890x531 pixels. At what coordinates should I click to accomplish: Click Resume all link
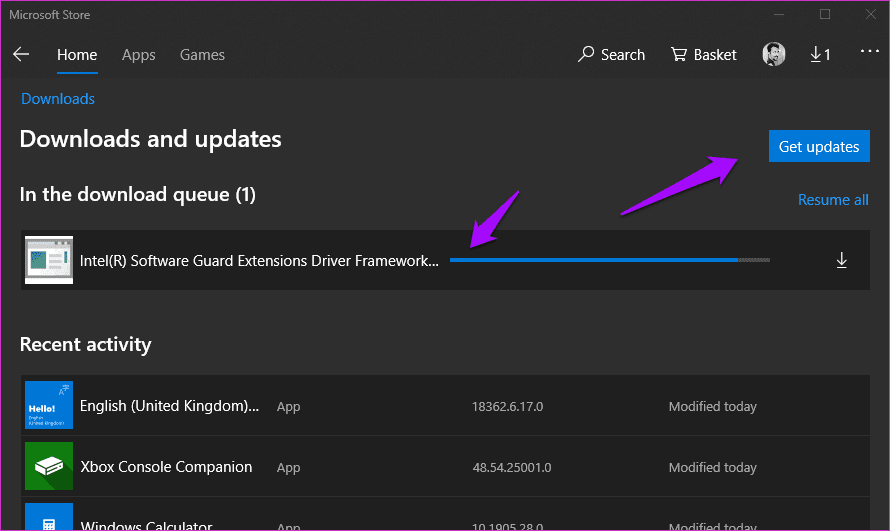(833, 200)
